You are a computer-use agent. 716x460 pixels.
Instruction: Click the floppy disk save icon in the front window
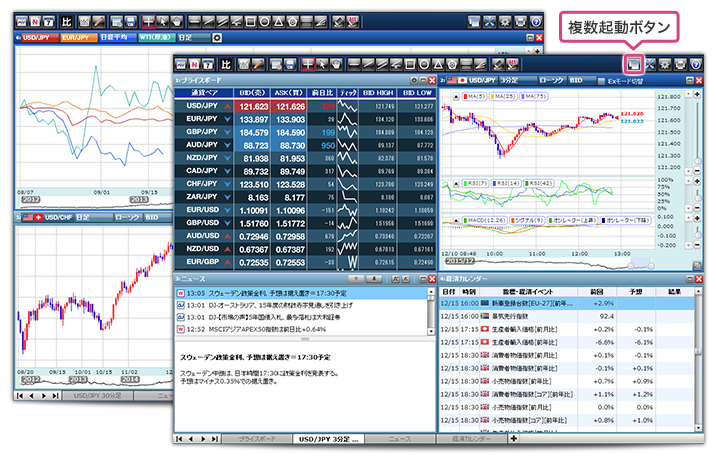pos(290,64)
